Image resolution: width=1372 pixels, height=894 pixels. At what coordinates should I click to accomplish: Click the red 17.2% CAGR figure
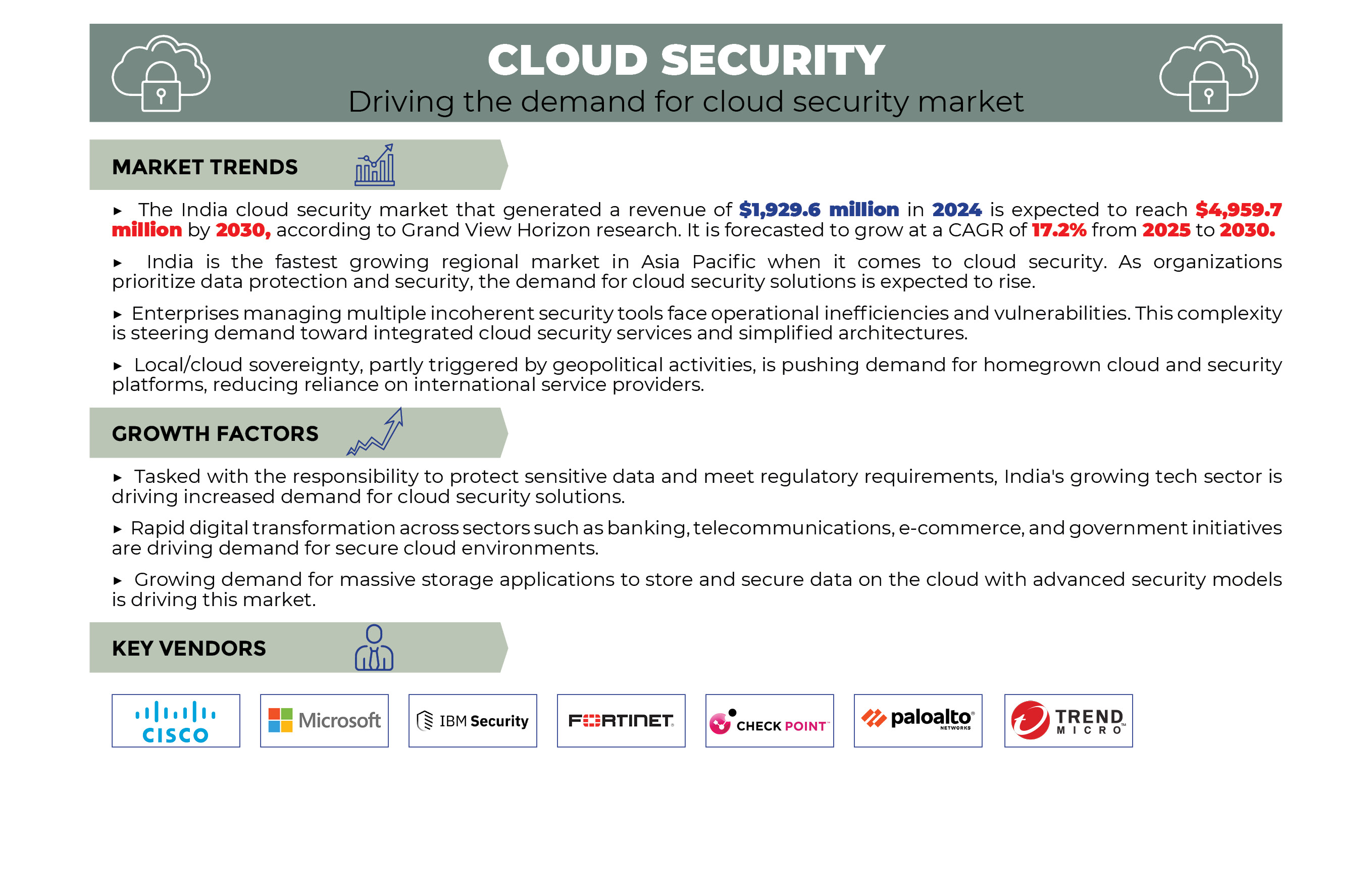[x=1058, y=230]
